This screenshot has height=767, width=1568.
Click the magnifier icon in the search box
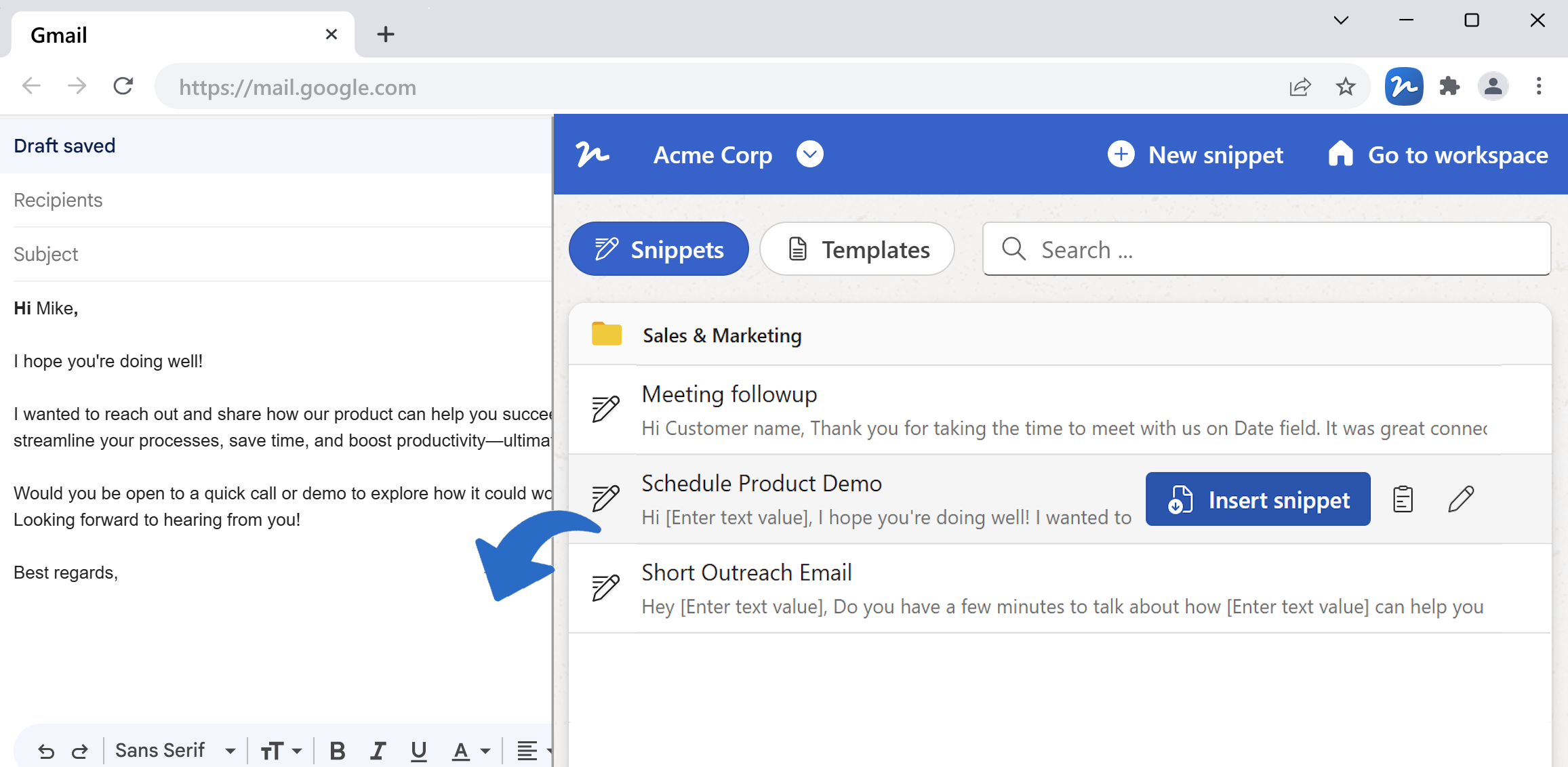tap(1013, 249)
